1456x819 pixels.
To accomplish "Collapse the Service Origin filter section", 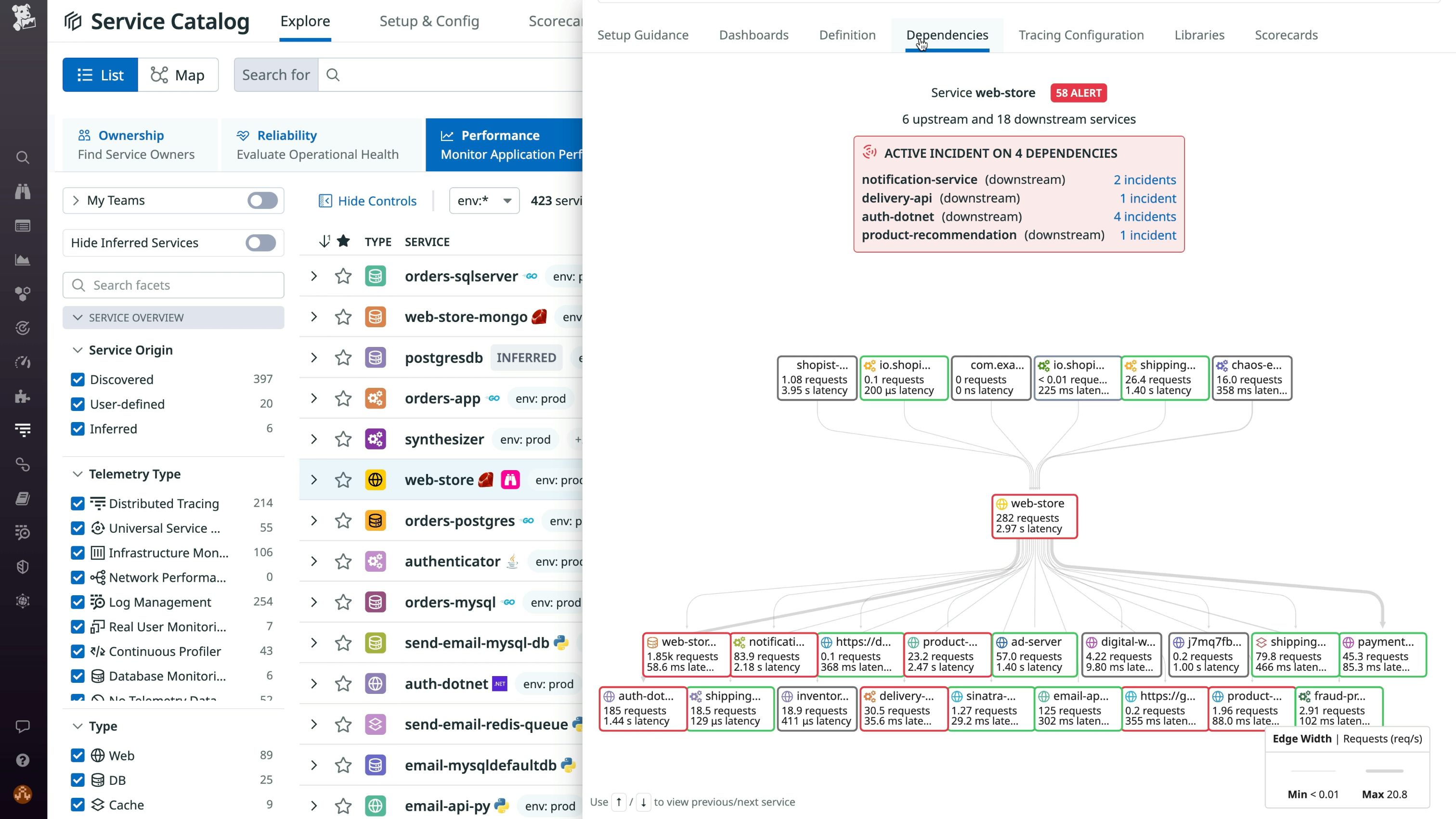I will pos(78,350).
